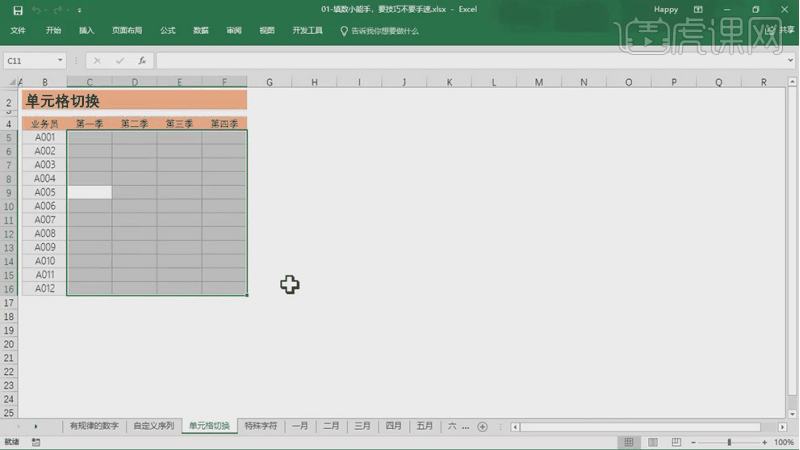The image size is (800, 450).
Task: Open the 文件 menu
Action: click(18, 31)
